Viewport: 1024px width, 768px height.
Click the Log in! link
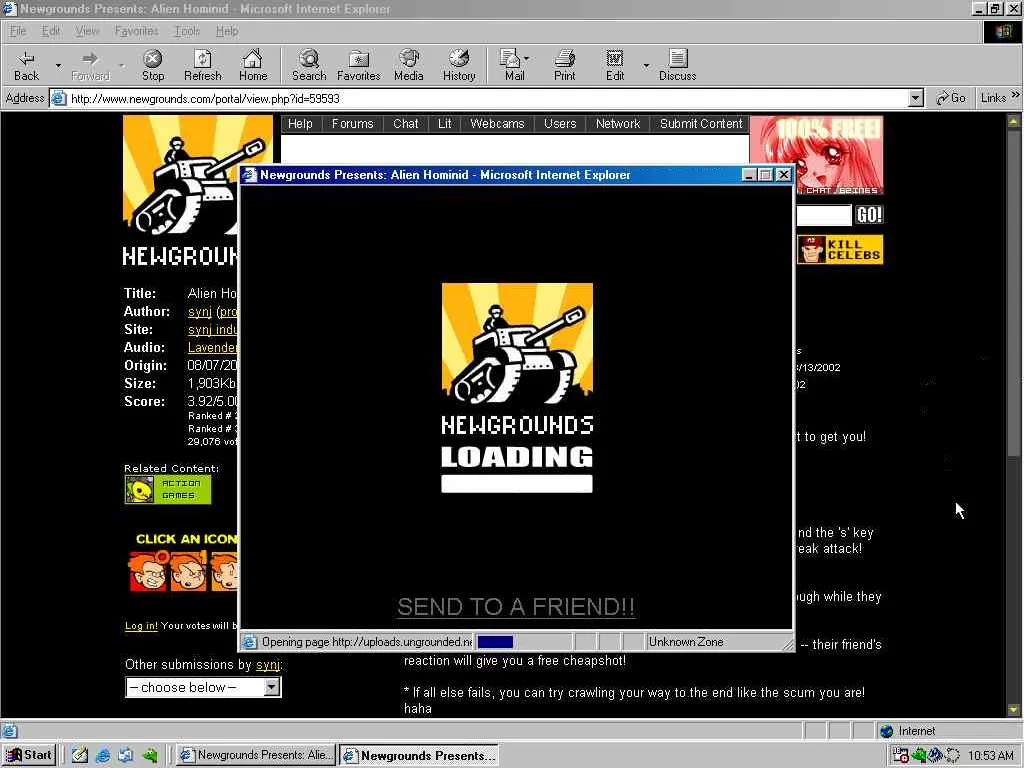pyautogui.click(x=141, y=626)
